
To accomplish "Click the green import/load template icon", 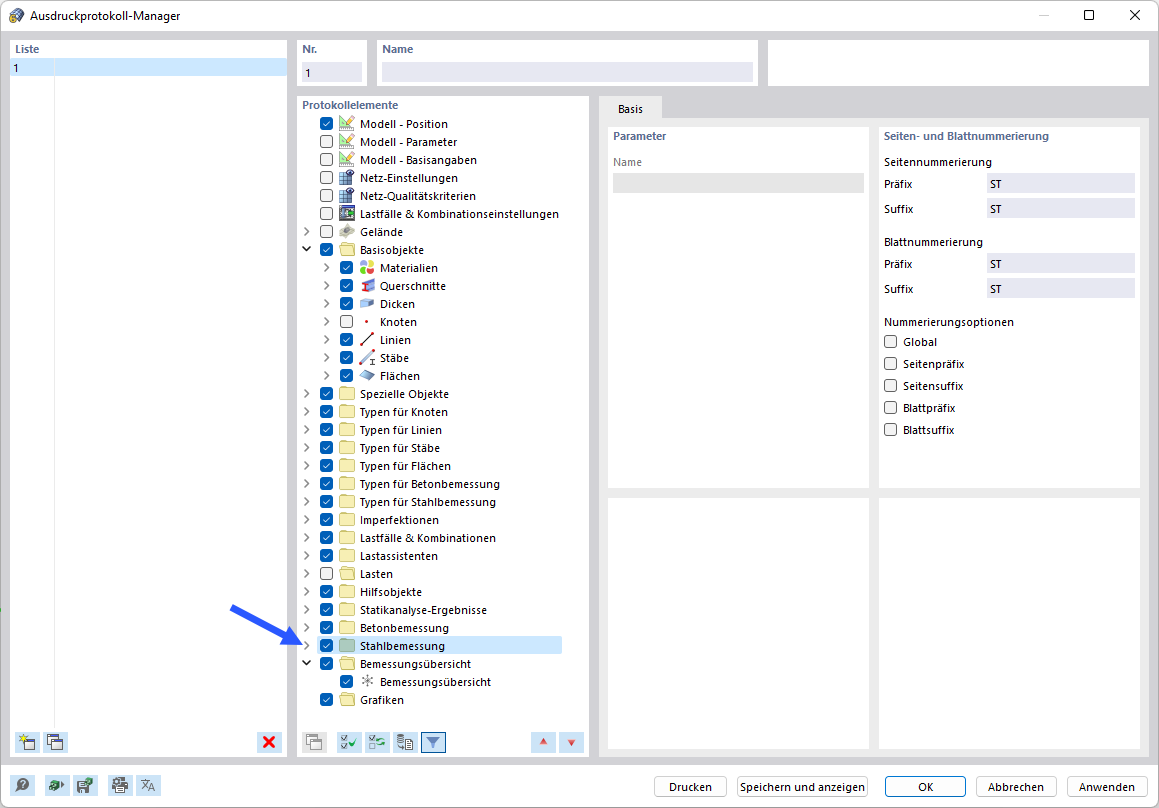I will coord(56,785).
